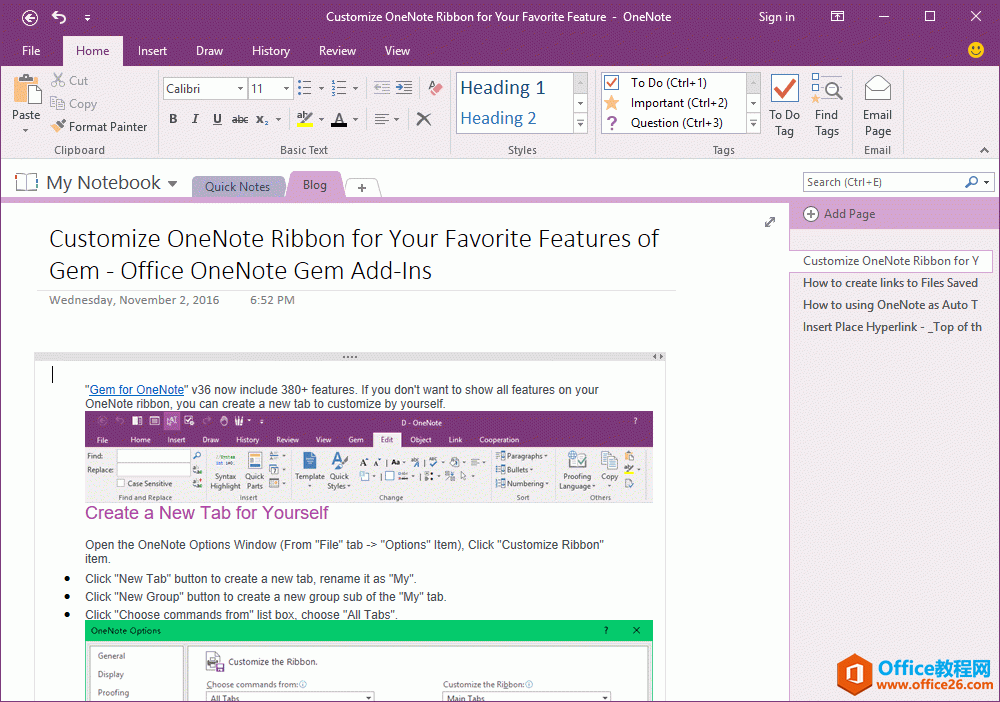This screenshot has height=702, width=1000.
Task: Apply the Heading 2 style
Action: pos(498,118)
